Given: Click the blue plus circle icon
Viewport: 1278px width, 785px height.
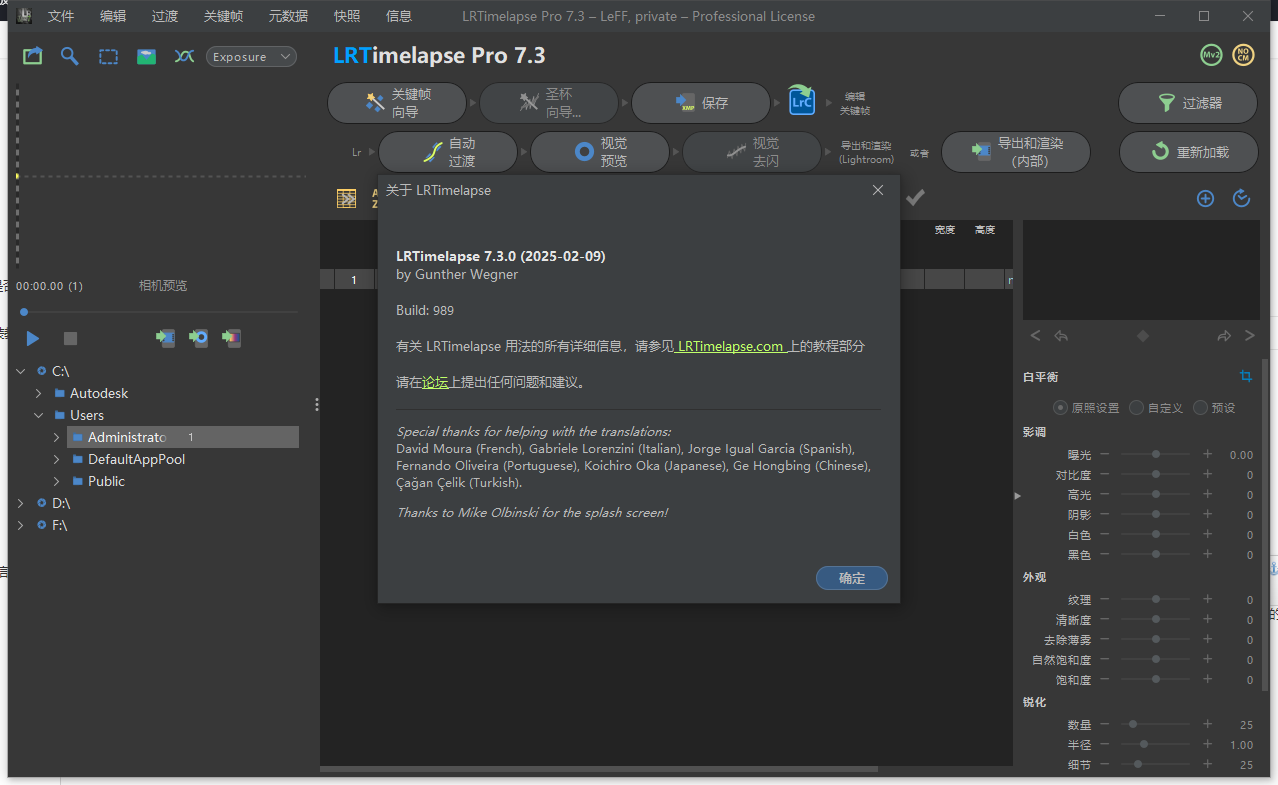Looking at the screenshot, I should [x=1205, y=198].
